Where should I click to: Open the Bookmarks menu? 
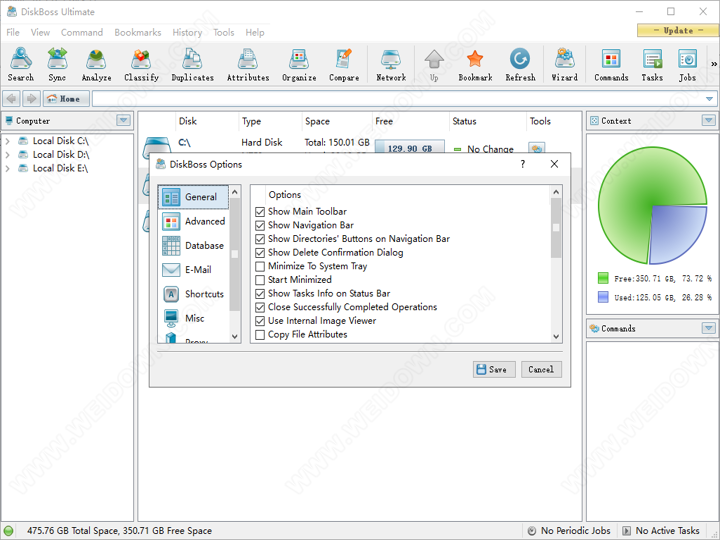[x=138, y=33]
